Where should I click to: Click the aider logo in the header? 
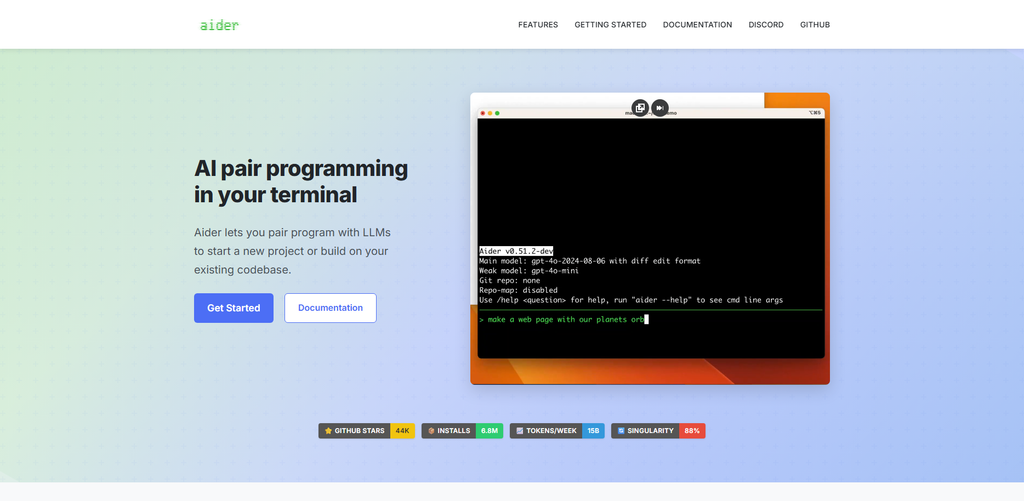click(x=219, y=25)
